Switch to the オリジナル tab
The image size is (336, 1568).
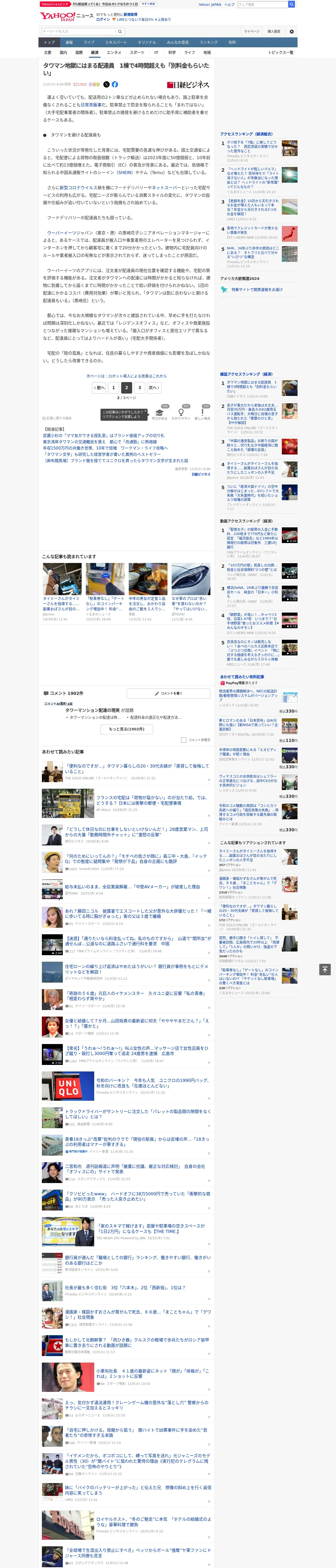(147, 43)
